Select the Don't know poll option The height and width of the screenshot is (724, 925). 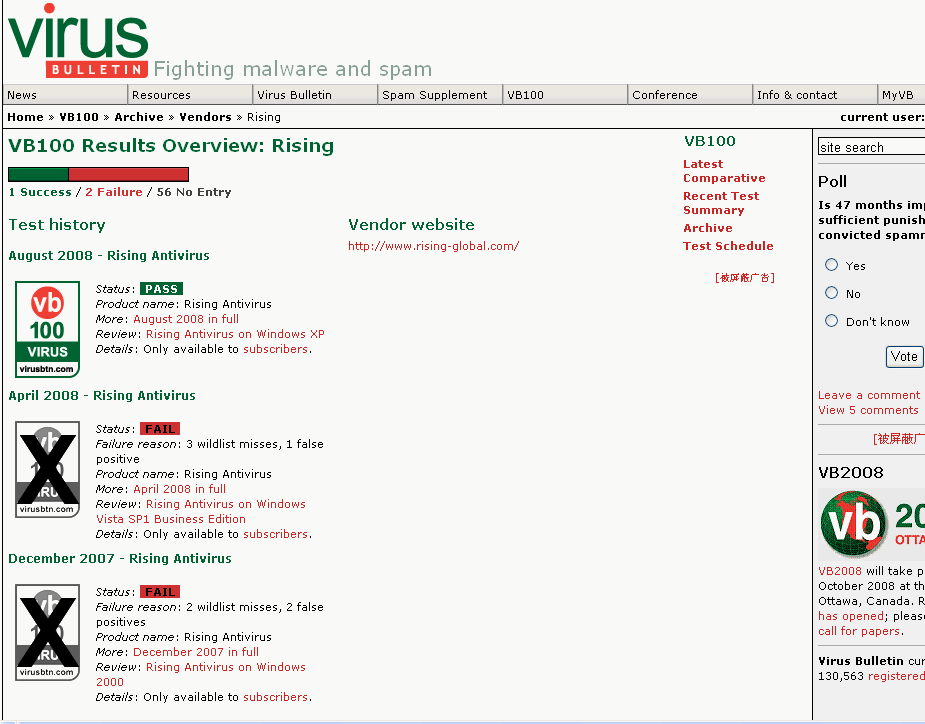tap(831, 320)
